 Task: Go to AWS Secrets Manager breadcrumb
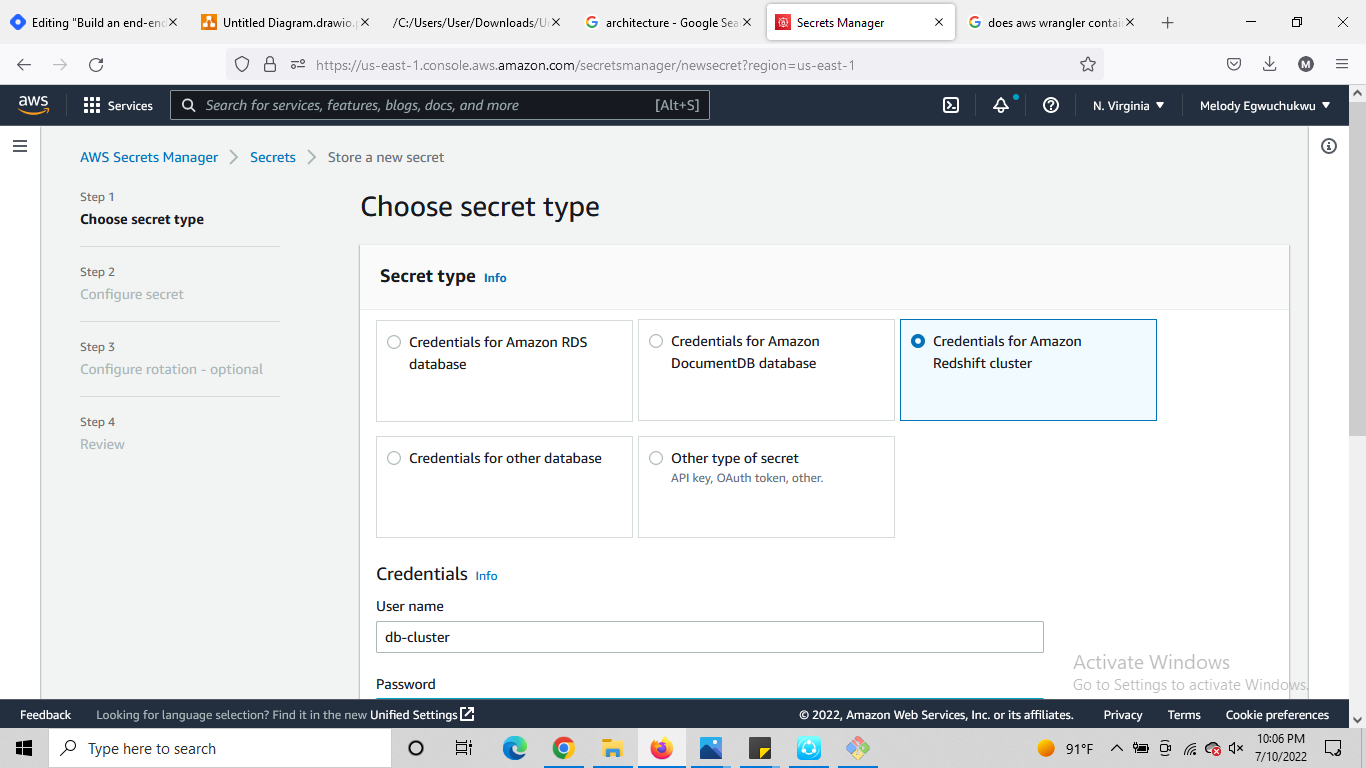(149, 157)
